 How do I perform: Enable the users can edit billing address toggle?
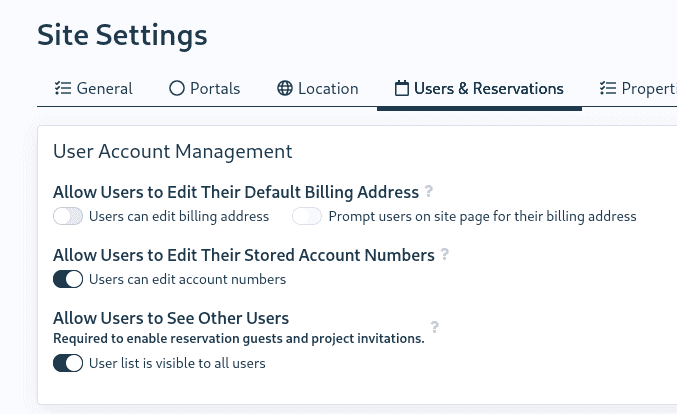[x=68, y=216]
